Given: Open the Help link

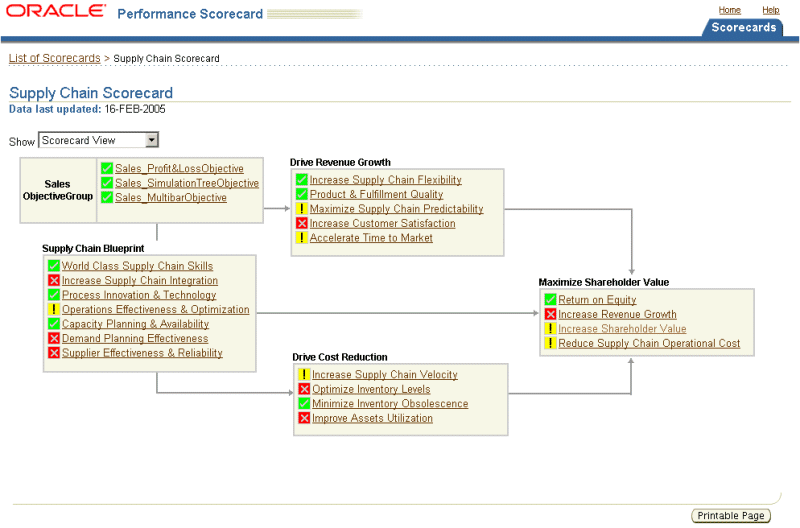Looking at the screenshot, I should tap(770, 10).
